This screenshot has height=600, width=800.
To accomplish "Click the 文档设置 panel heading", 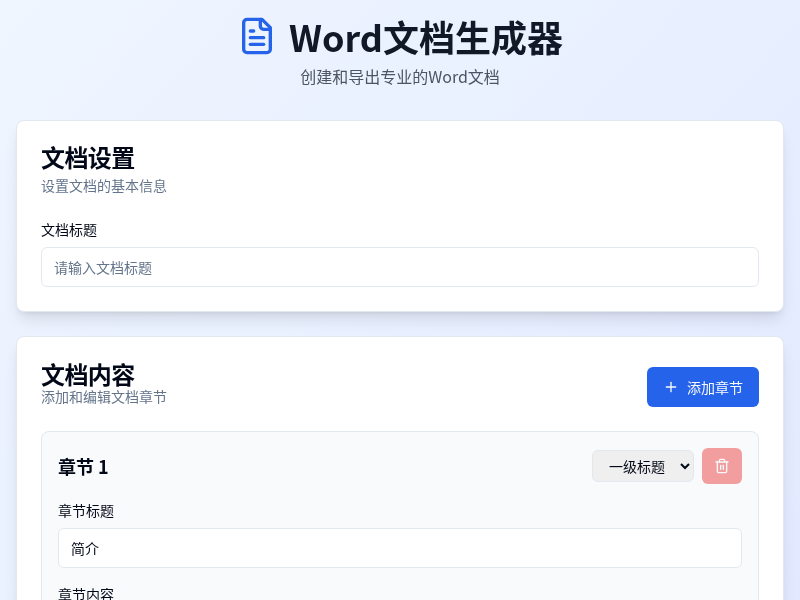I will (88, 159).
